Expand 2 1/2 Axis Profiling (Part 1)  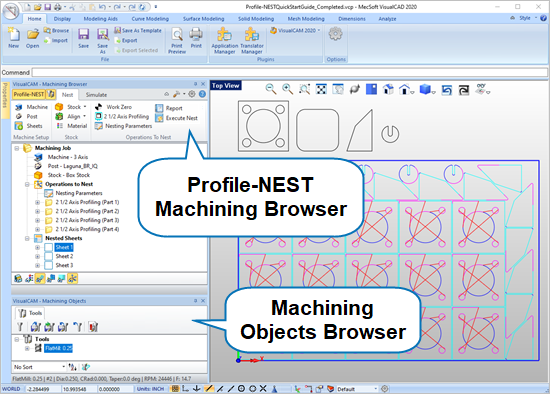[x=38, y=202]
